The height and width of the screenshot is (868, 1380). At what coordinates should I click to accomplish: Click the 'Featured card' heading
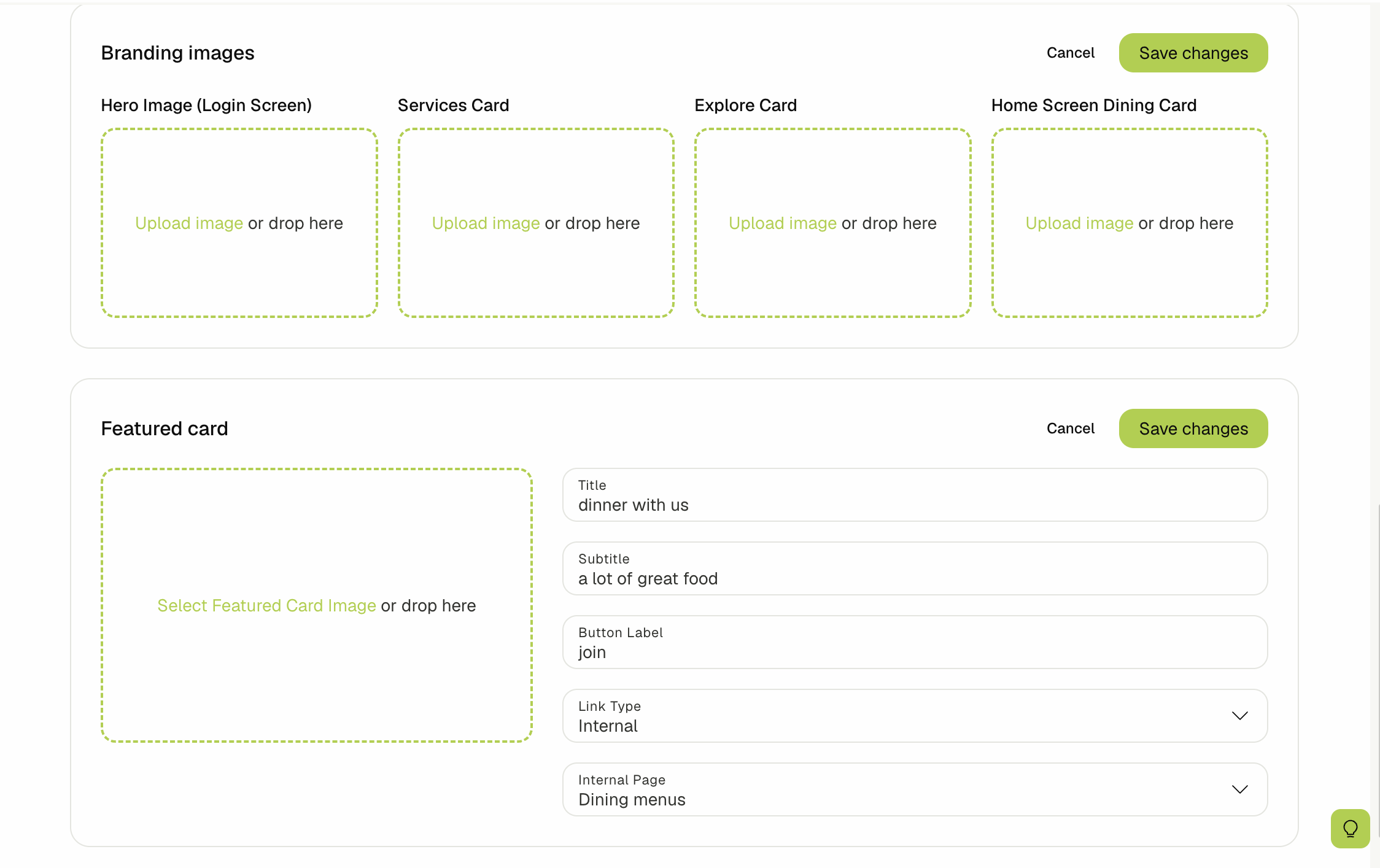(x=165, y=428)
